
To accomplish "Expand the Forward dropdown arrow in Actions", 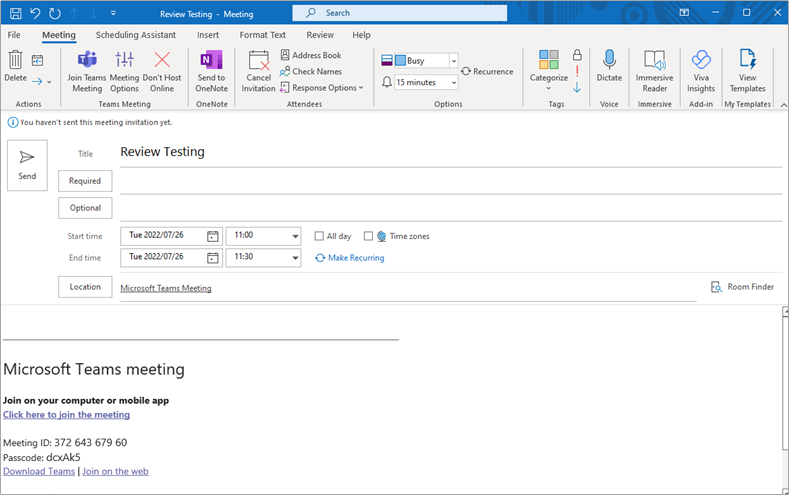I will click(49, 81).
